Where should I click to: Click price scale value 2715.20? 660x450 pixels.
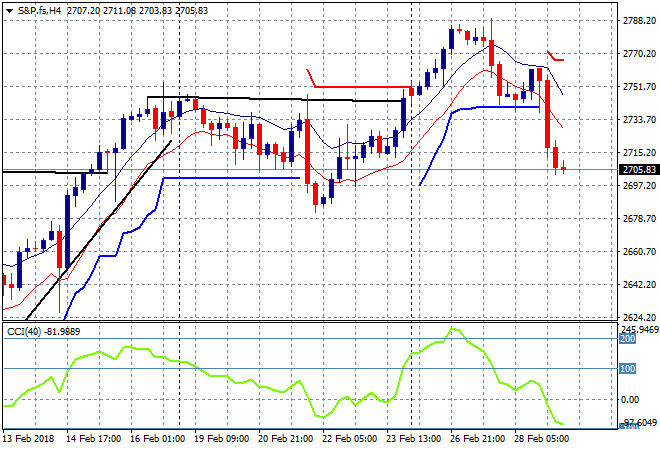[639, 153]
